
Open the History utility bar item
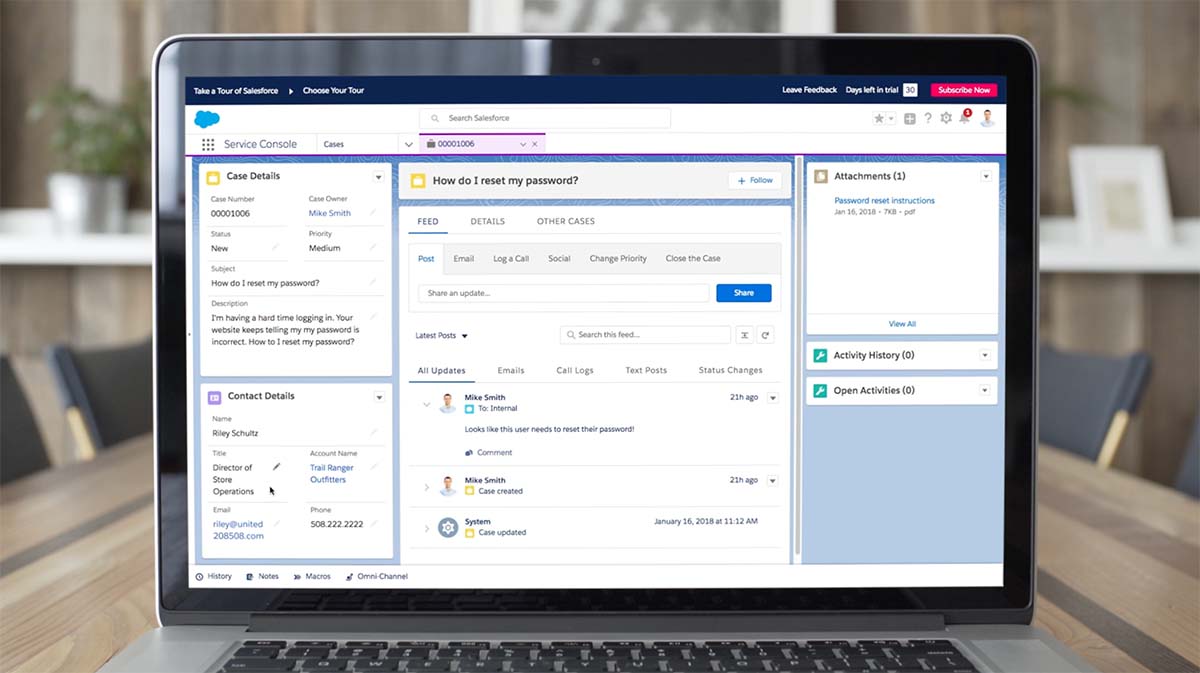(214, 577)
